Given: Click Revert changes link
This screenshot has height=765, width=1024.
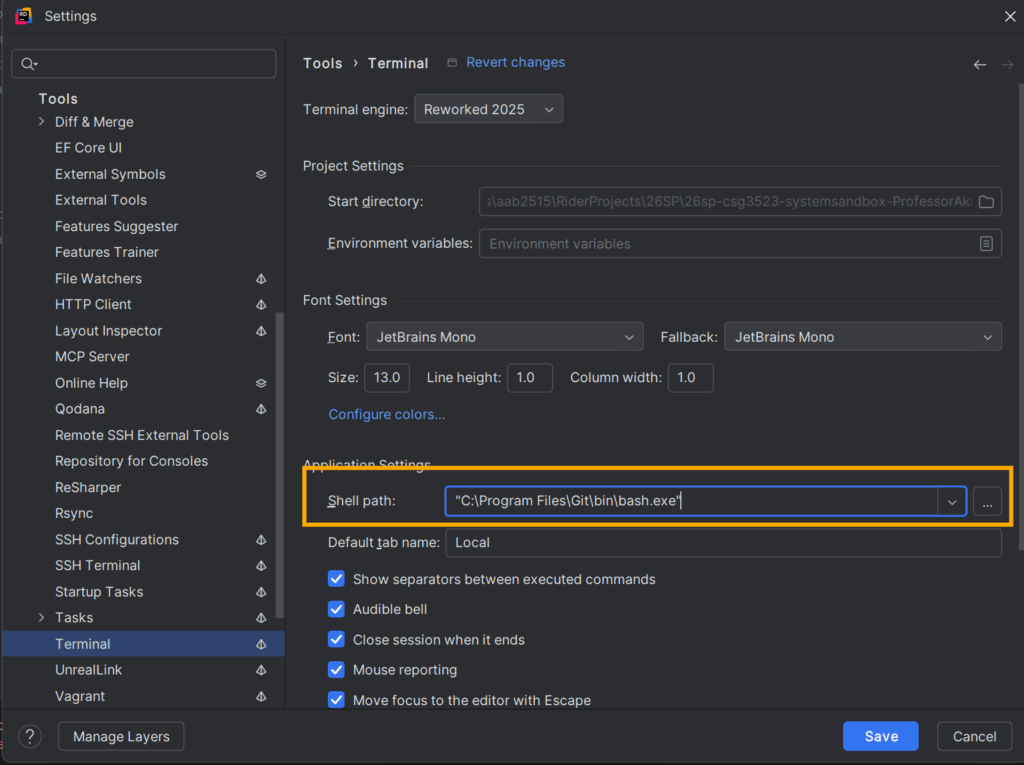Looking at the screenshot, I should [x=515, y=62].
